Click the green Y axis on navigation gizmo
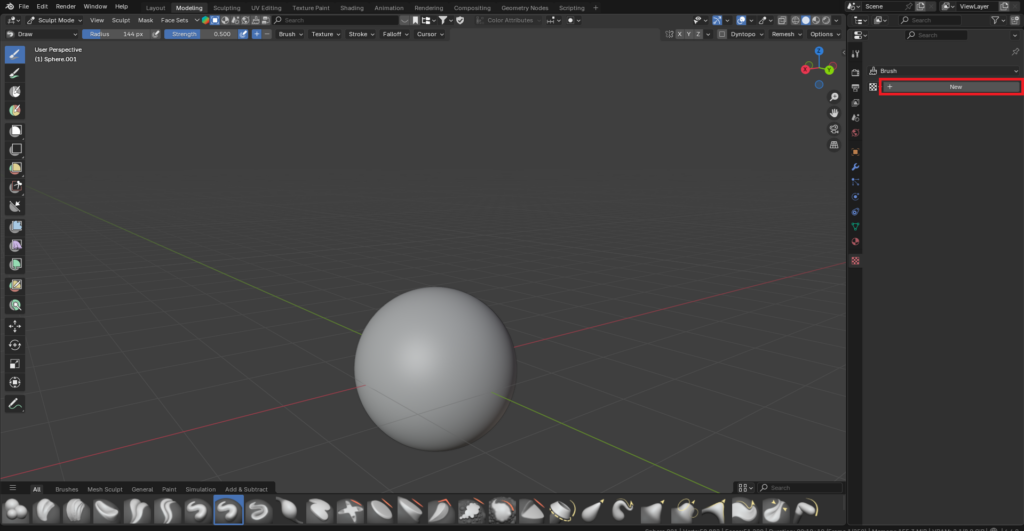The image size is (1024, 531). coord(829,70)
